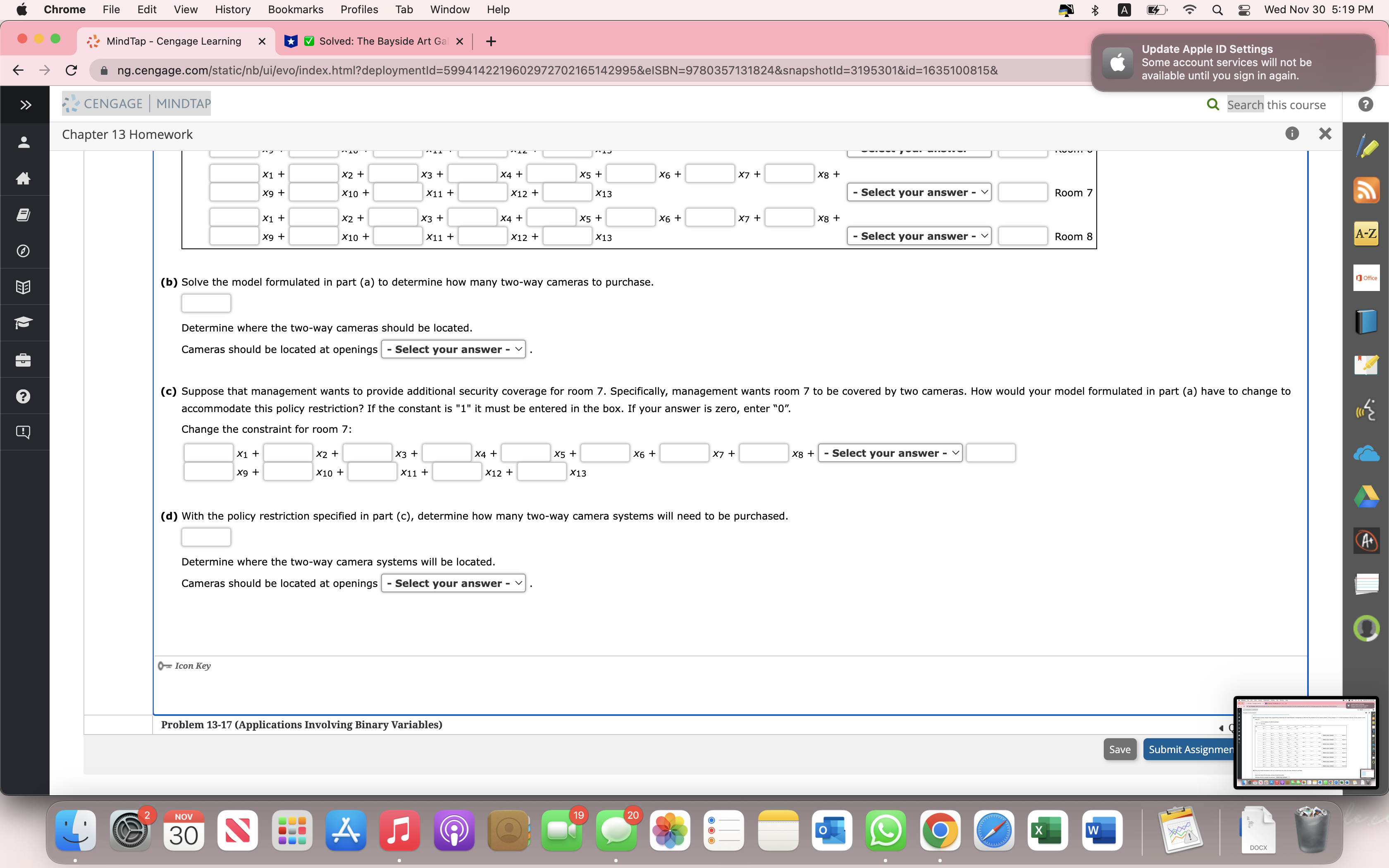Open part (c) constraint sign dropdown
The height and width of the screenshot is (868, 1389).
(890, 453)
